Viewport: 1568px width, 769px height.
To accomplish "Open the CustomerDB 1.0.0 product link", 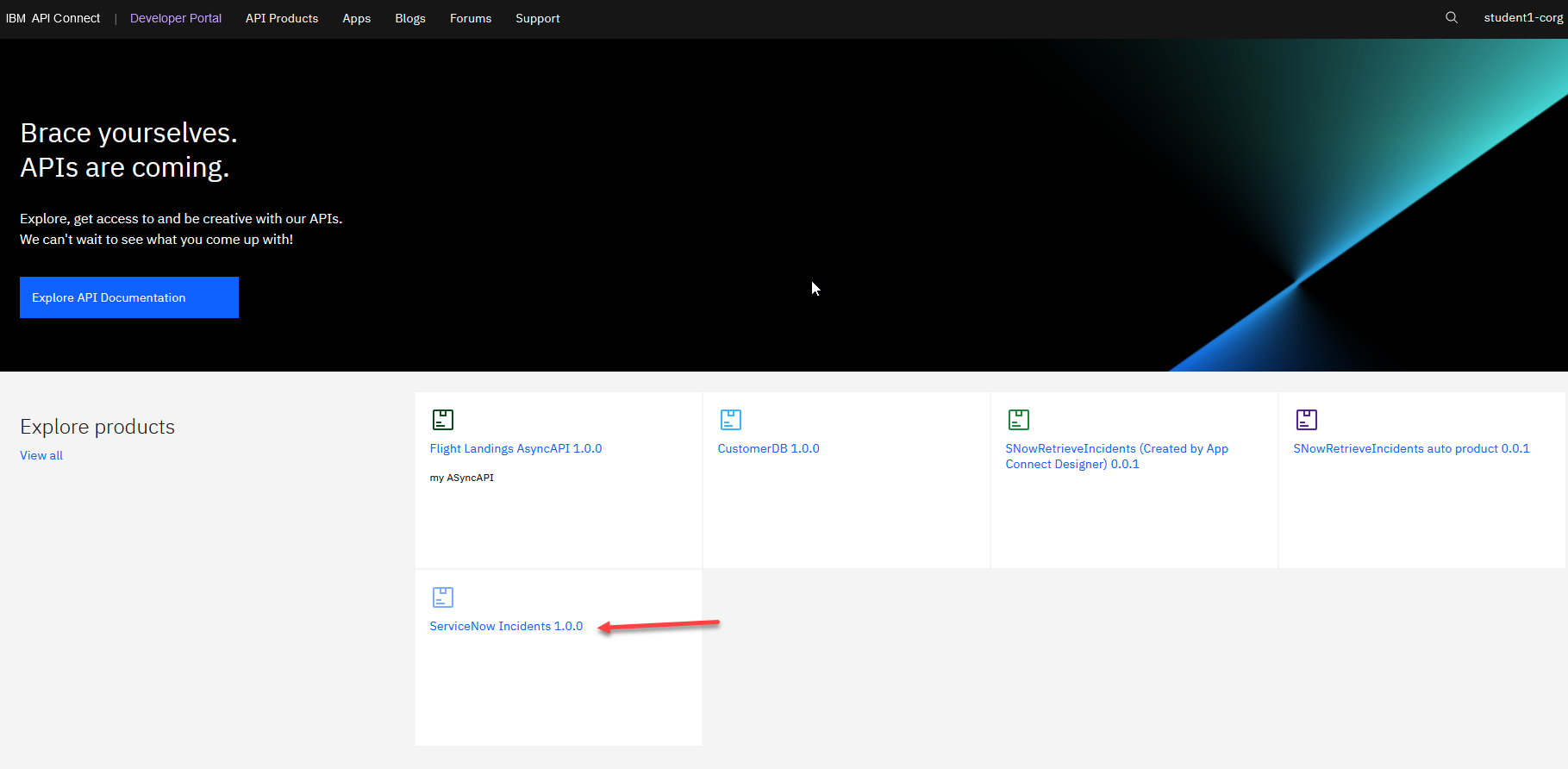I will pyautogui.click(x=768, y=448).
